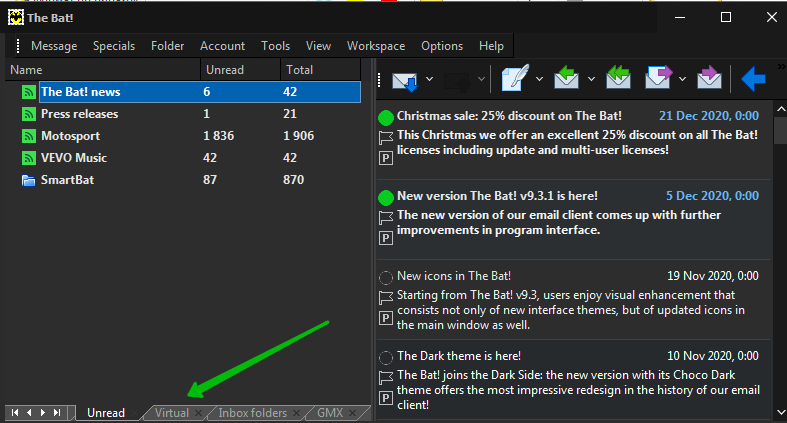The height and width of the screenshot is (423, 787).
Task: Expand the New message dropdown arrow
Action: pos(539,79)
